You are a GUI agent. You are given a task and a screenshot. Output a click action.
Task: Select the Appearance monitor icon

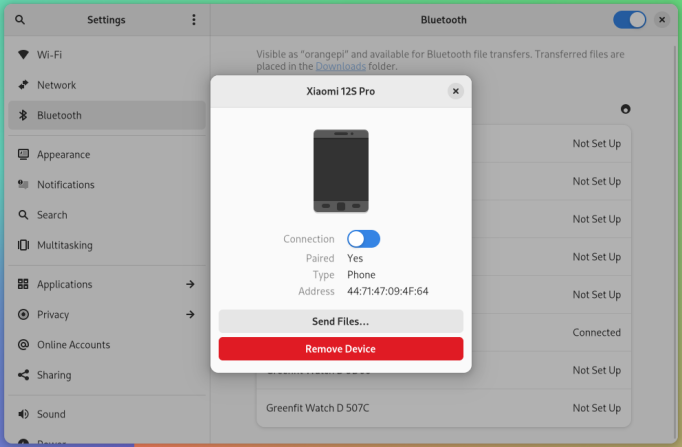pyautogui.click(x=23, y=154)
